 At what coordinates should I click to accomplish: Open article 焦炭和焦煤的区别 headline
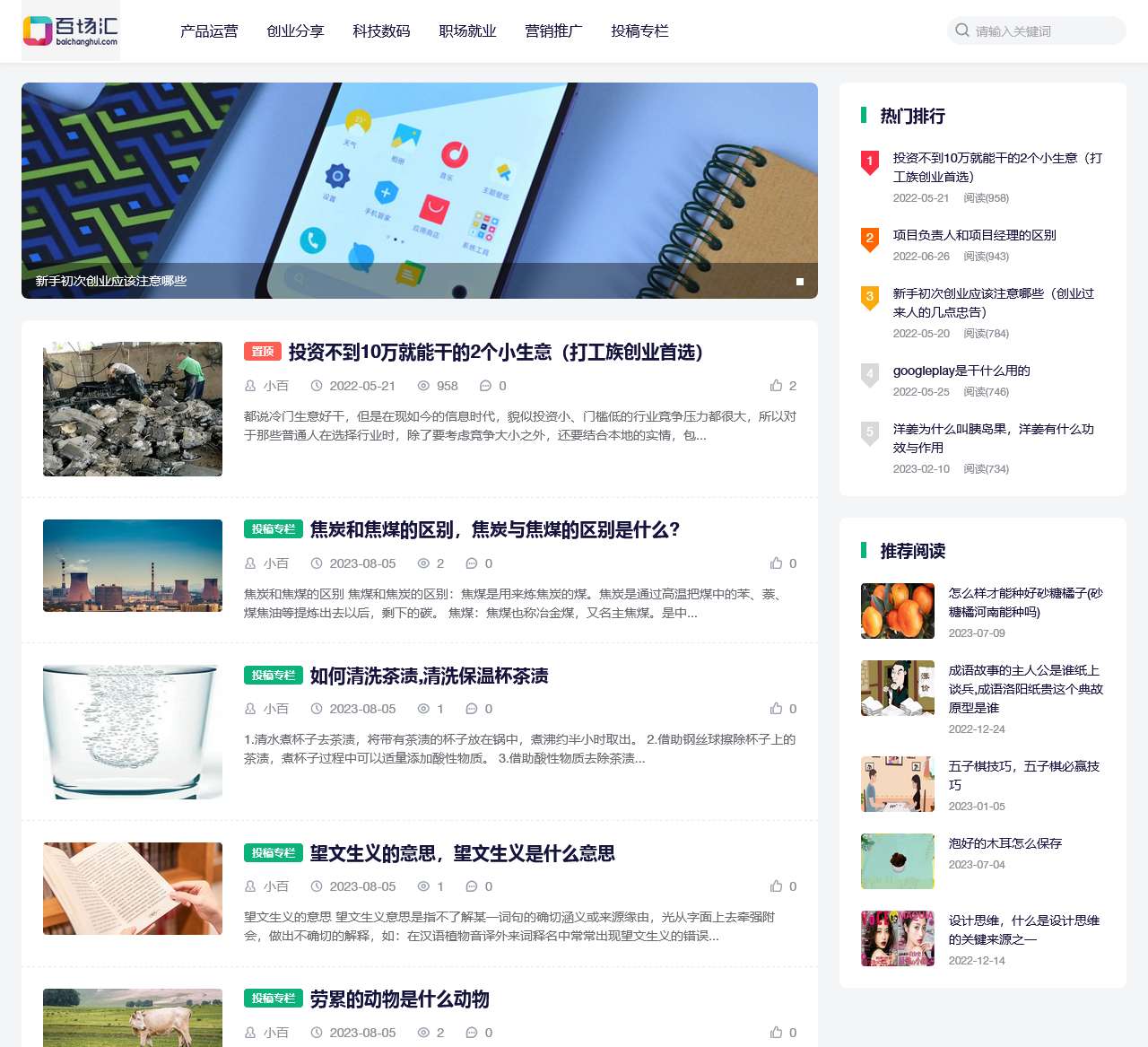click(x=494, y=529)
